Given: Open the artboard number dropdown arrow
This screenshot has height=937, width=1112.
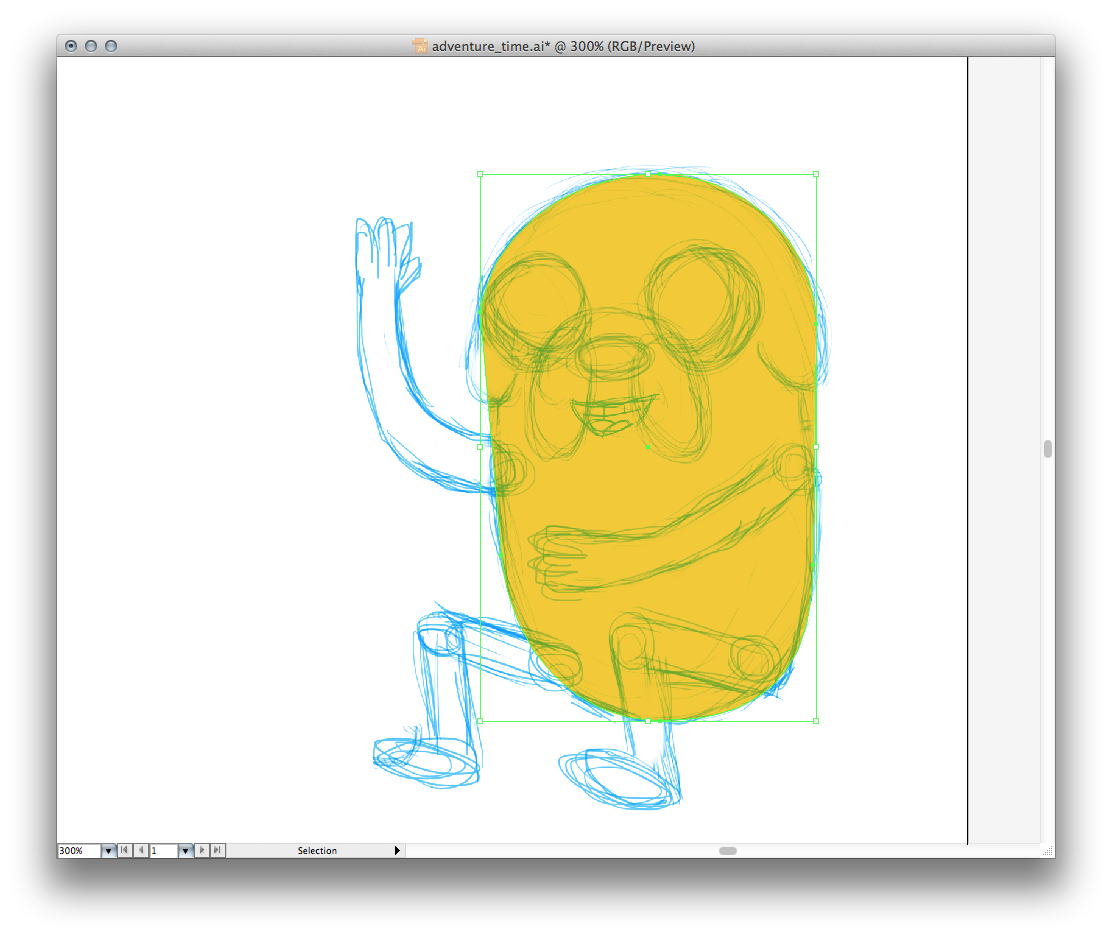Looking at the screenshot, I should [185, 850].
